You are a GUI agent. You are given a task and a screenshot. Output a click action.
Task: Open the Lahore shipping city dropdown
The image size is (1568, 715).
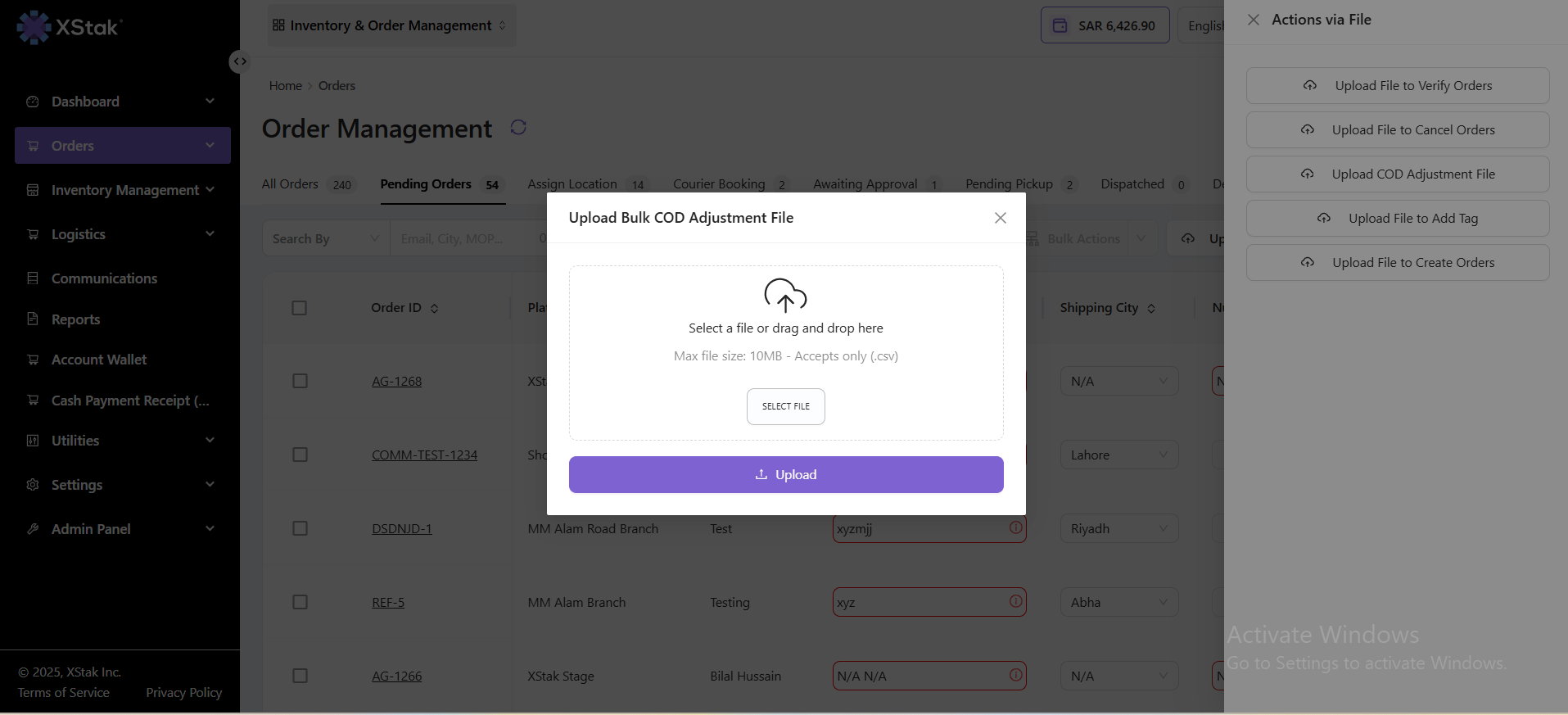1118,455
